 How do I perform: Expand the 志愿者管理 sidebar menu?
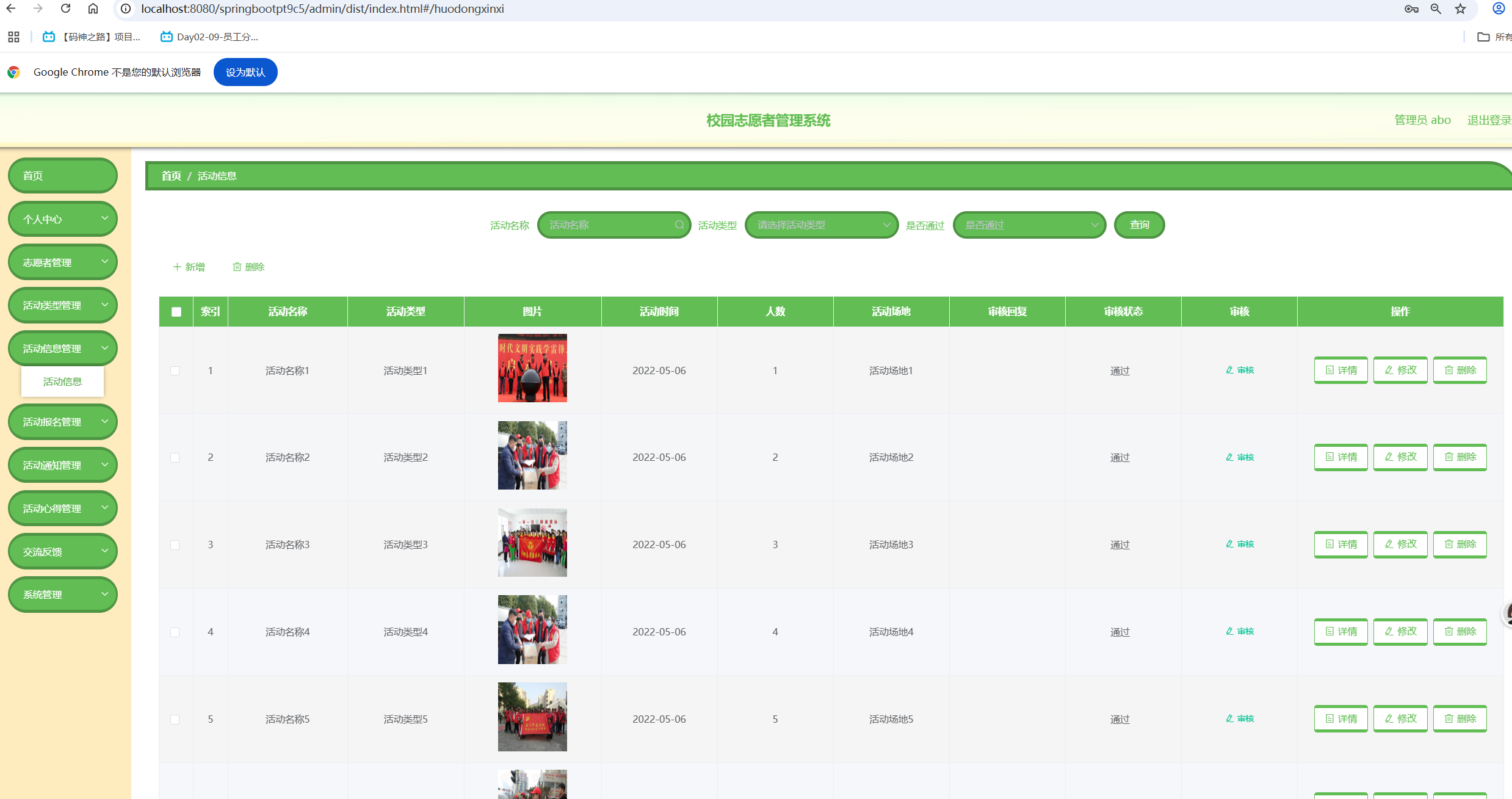[x=62, y=262]
